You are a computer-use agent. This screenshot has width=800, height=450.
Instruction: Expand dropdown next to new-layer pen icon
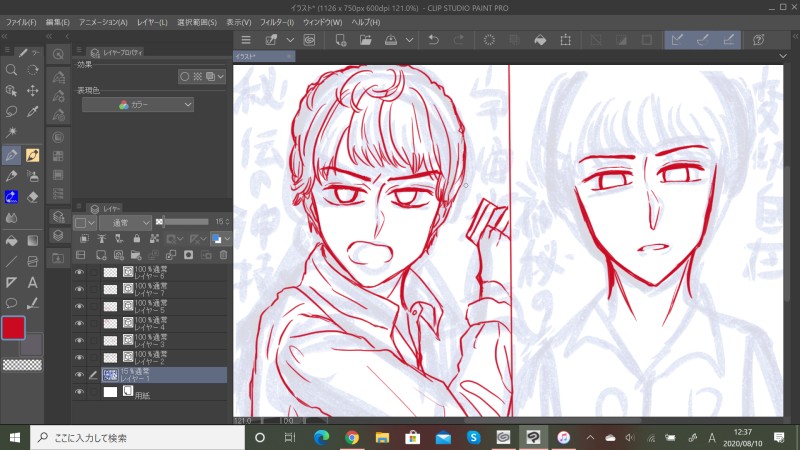[290, 40]
